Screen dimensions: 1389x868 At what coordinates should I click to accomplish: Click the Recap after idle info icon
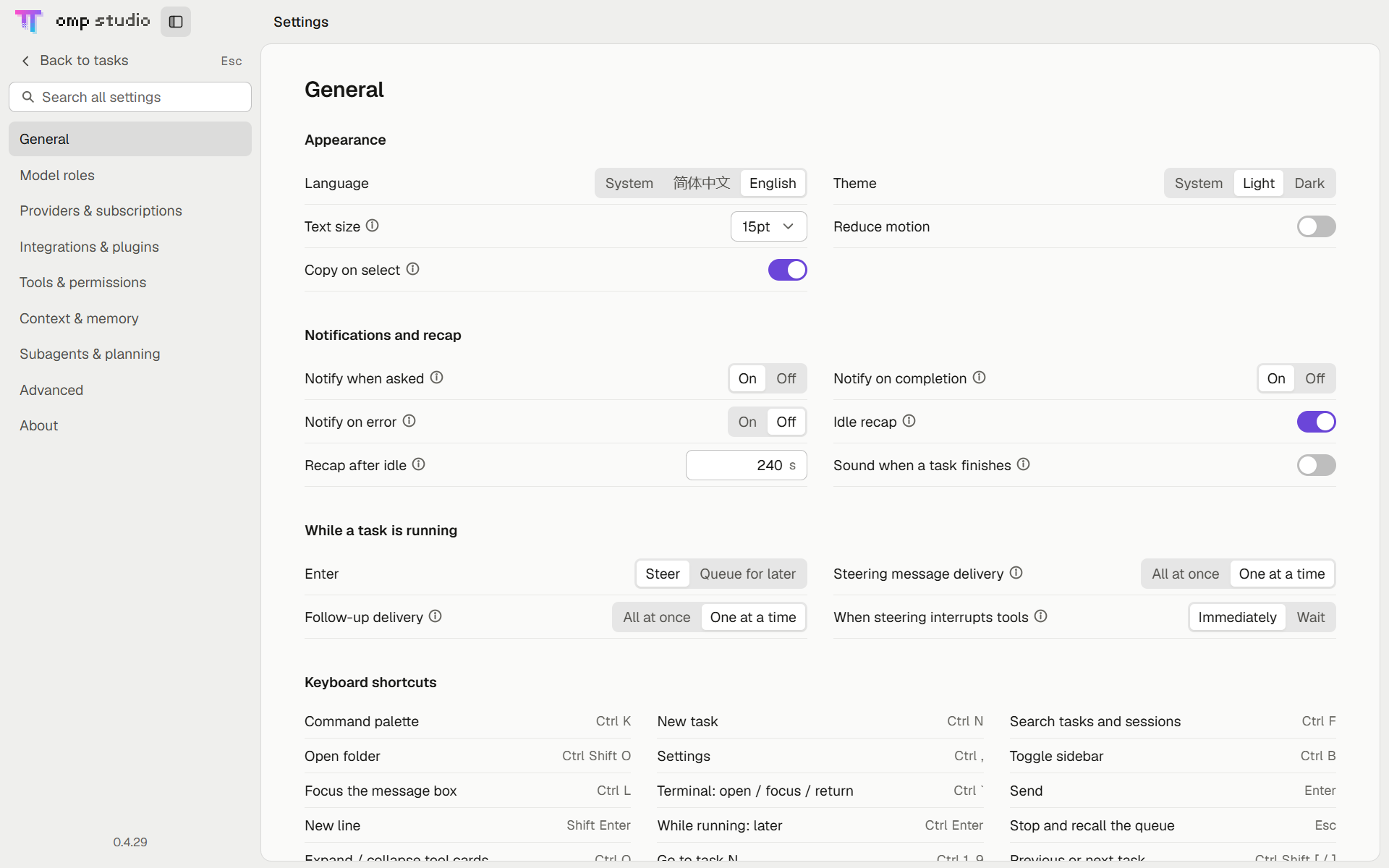pos(419,464)
